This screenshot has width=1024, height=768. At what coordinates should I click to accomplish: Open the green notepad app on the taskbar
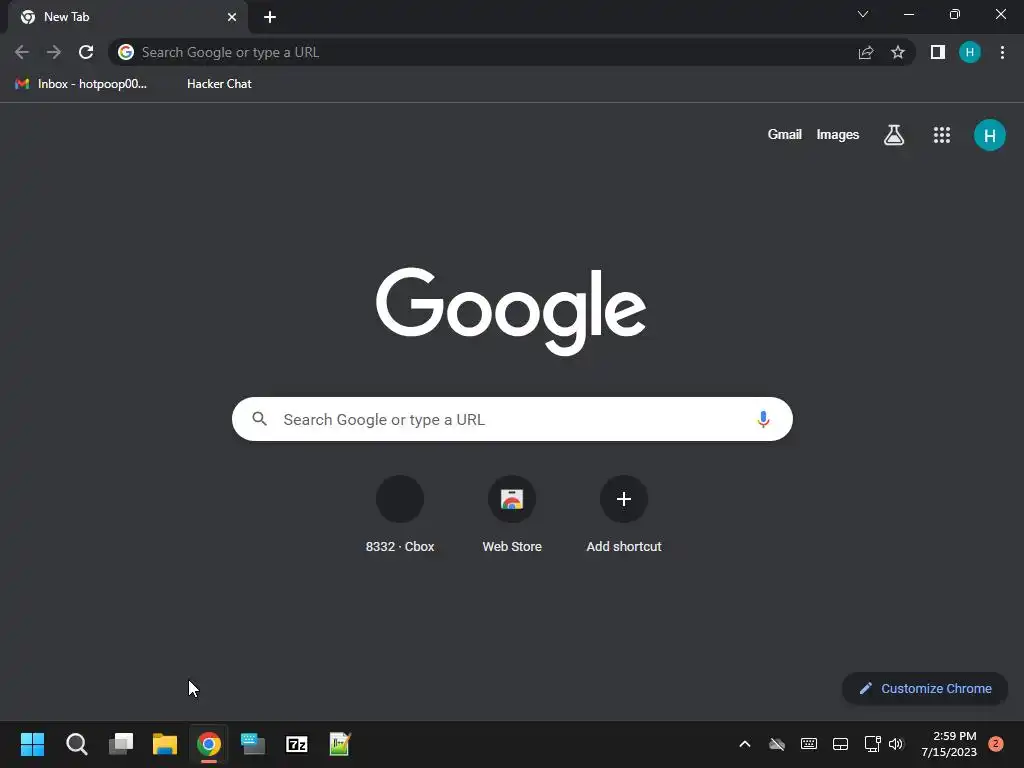tap(340, 744)
